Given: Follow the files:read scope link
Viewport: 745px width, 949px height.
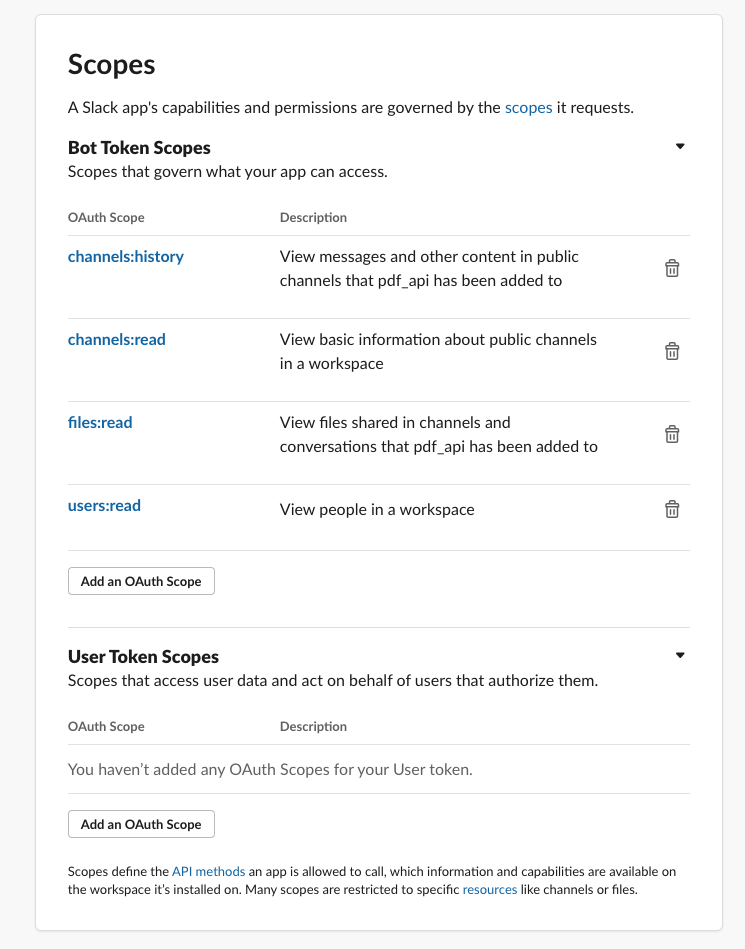Looking at the screenshot, I should pyautogui.click(x=100, y=422).
